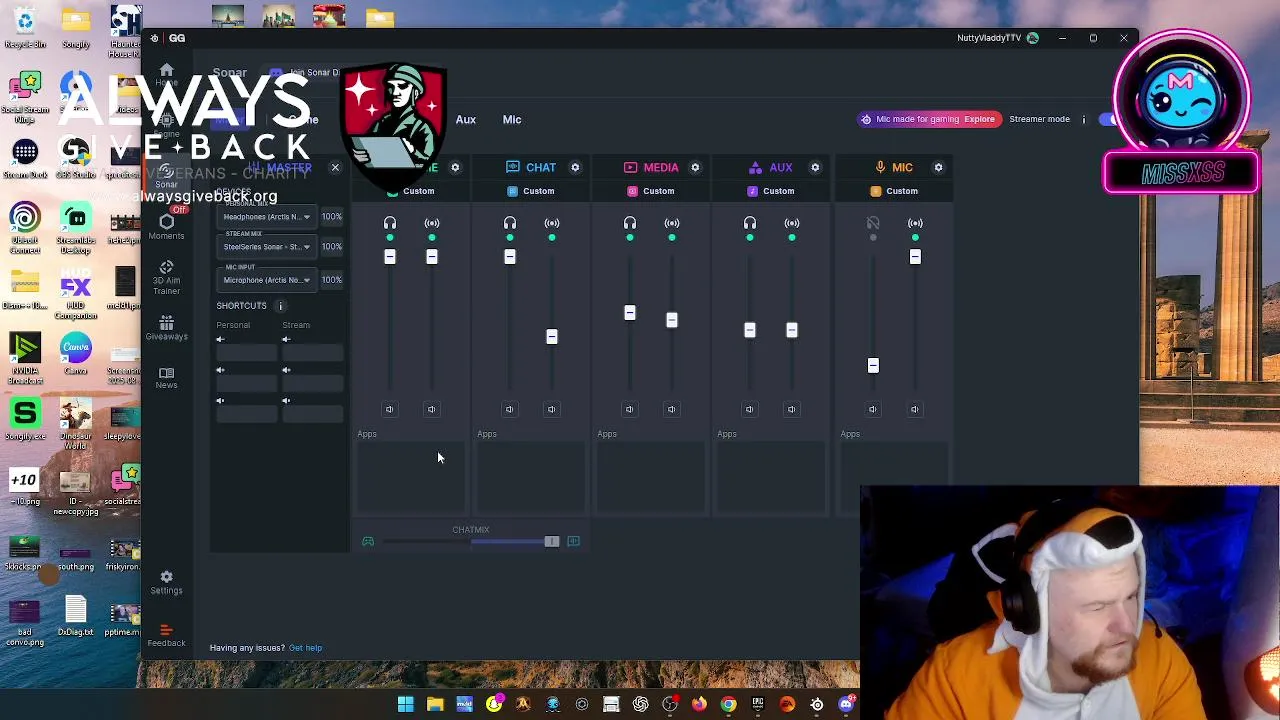1280x720 pixels.
Task: Open Feedback in the sidebar
Action: [166, 635]
